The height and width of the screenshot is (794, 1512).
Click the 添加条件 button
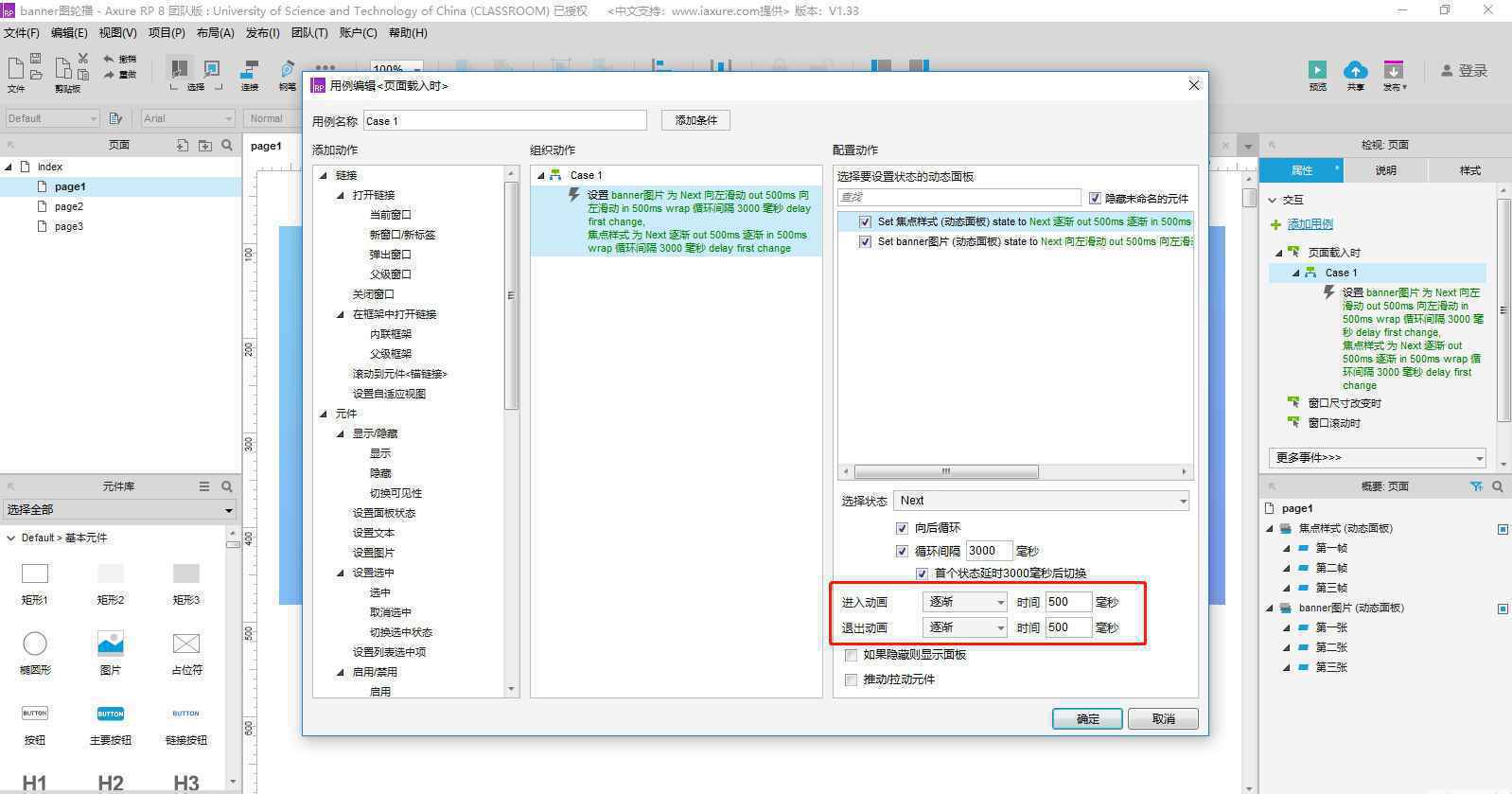pos(695,120)
